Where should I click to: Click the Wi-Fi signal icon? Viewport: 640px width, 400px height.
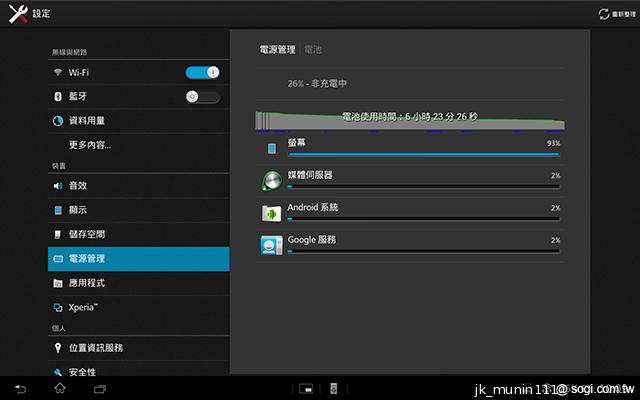point(58,73)
